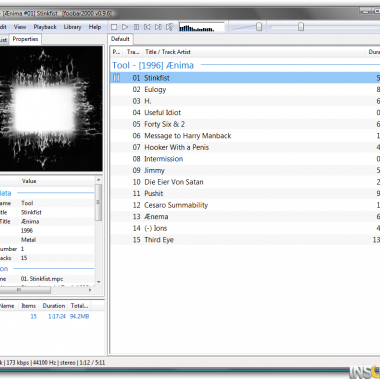
Task: Open the Playback menu
Action: pyautogui.click(x=45, y=27)
